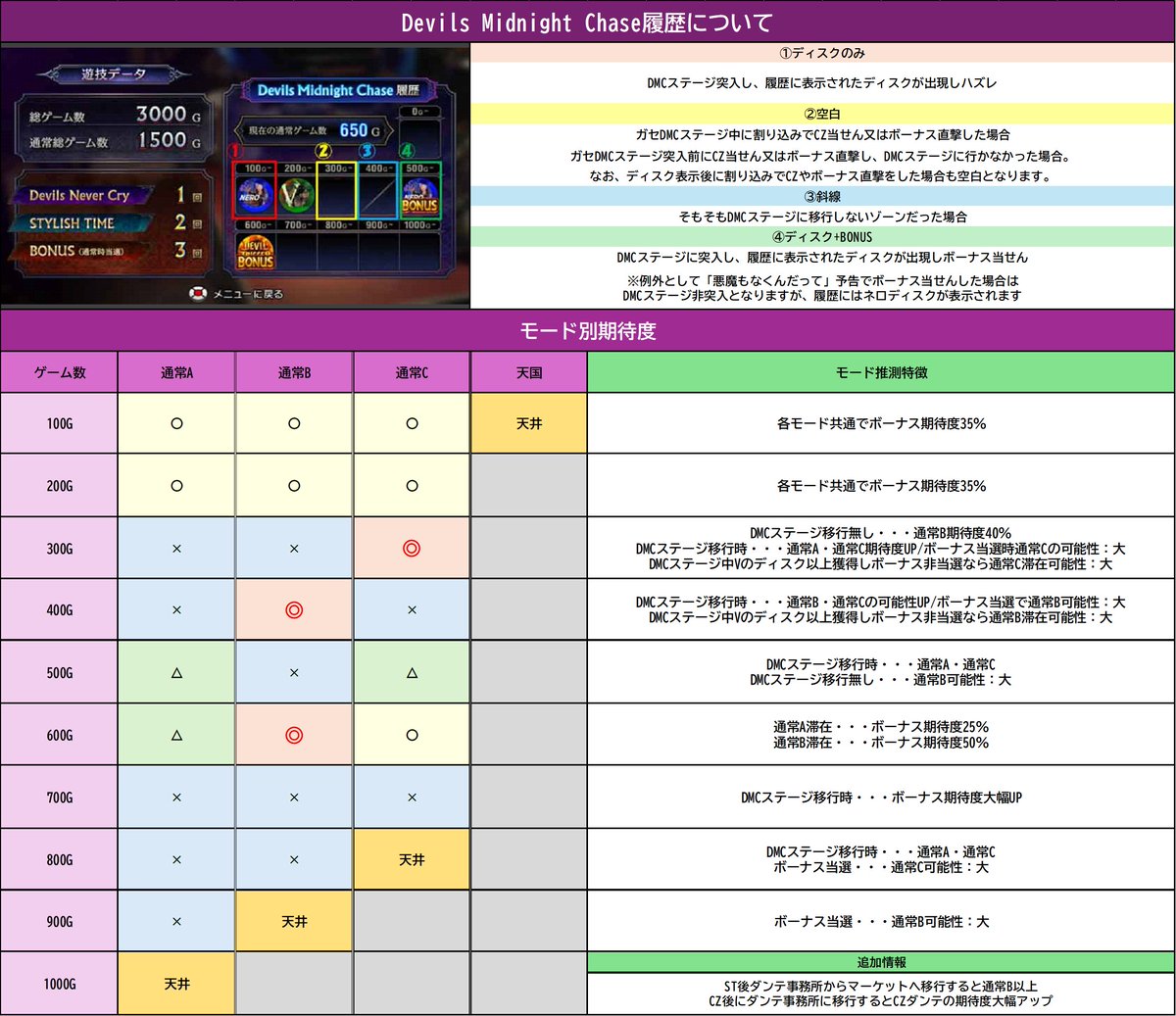Select the 200G row label
This screenshot has width=1176, height=1016.
[60, 486]
